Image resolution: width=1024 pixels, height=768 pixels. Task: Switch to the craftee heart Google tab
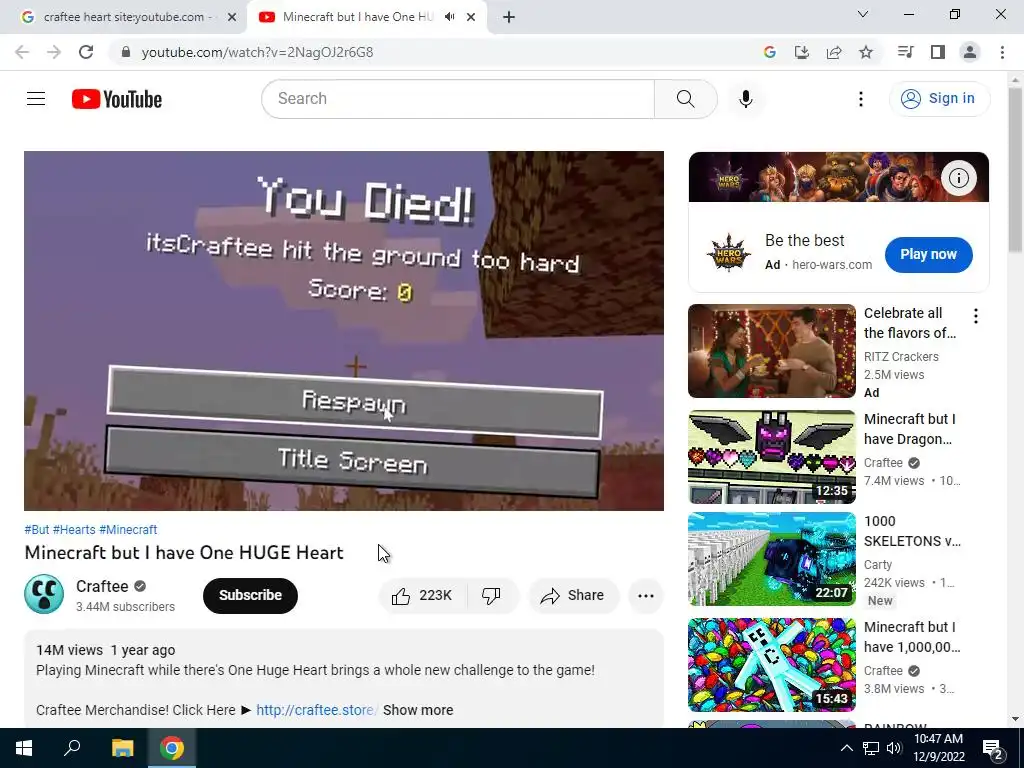pyautogui.click(x=128, y=17)
